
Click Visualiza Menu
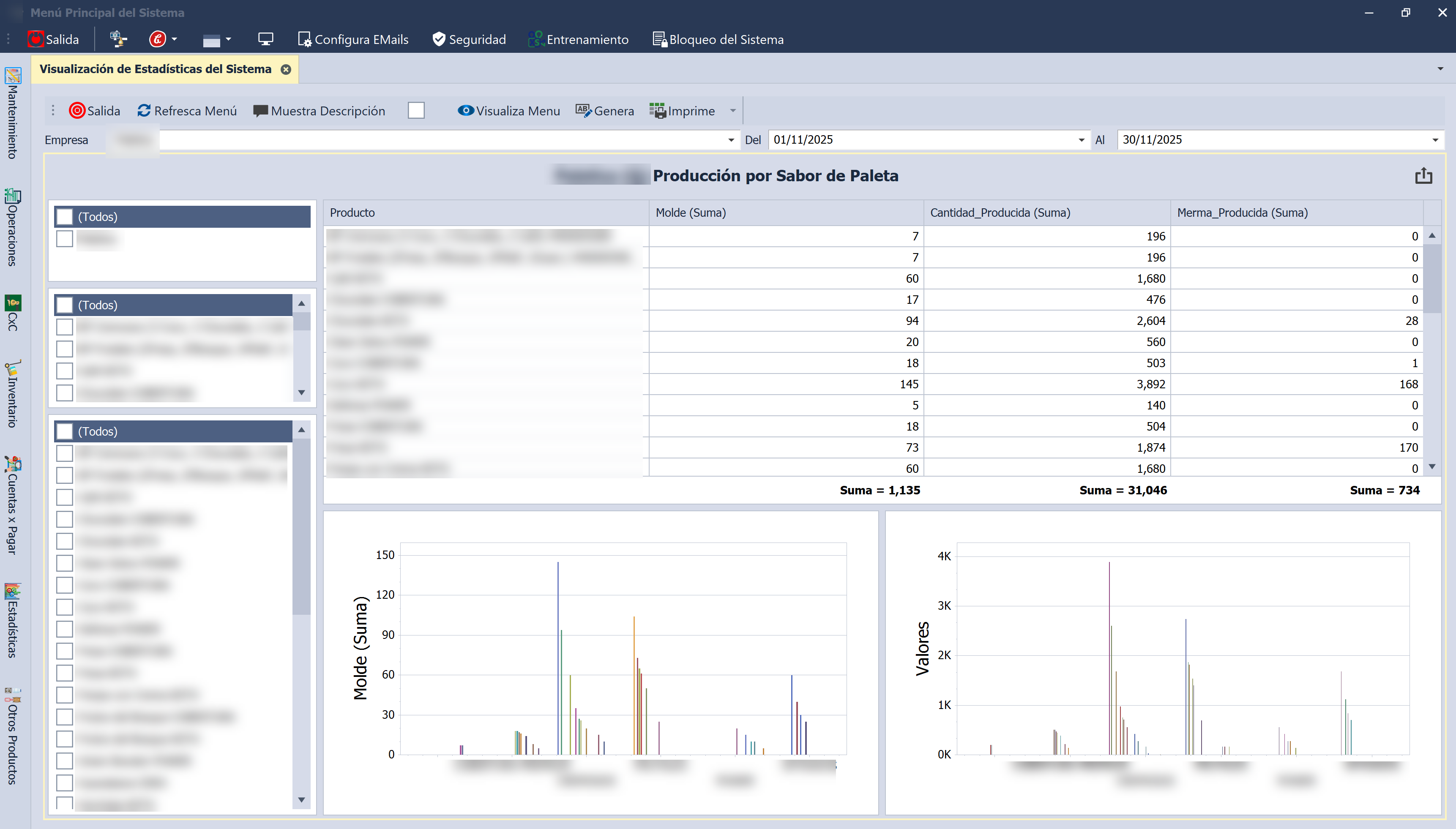pos(508,110)
